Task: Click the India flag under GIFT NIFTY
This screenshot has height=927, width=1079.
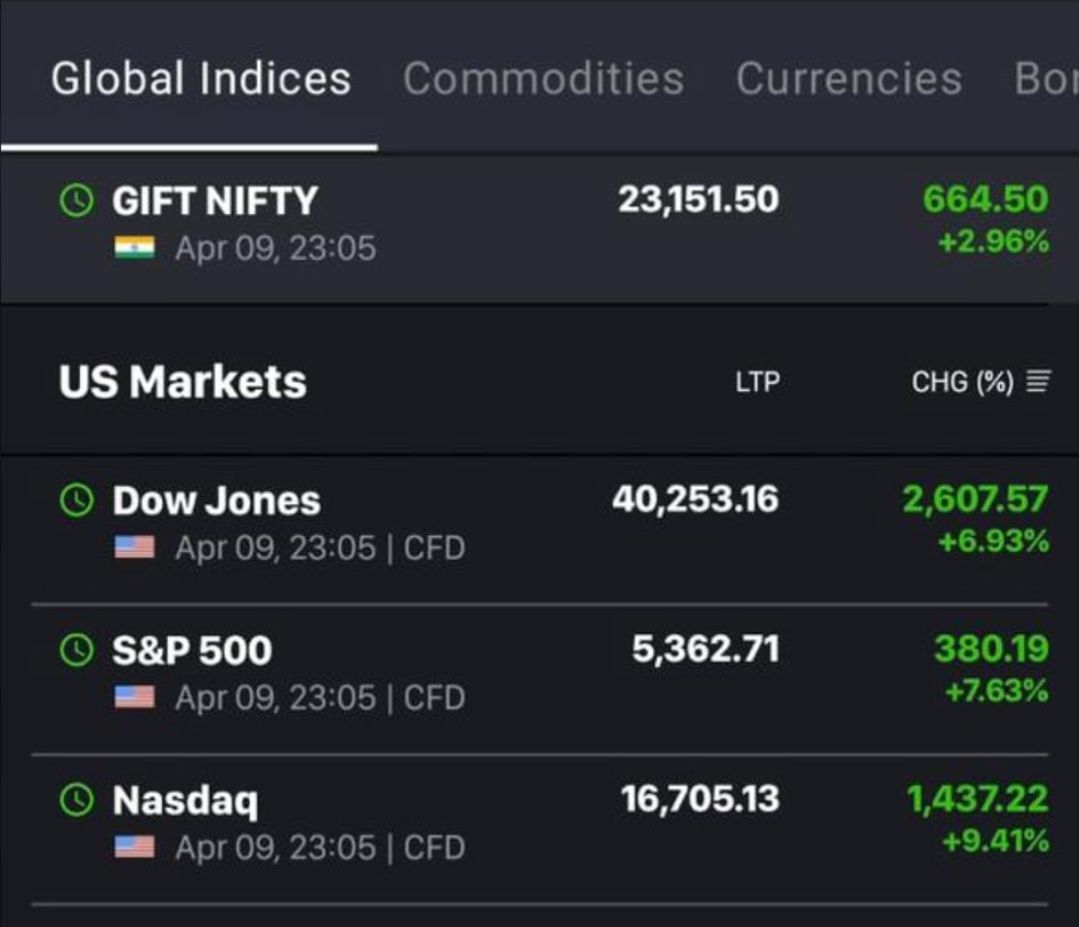Action: pos(134,247)
